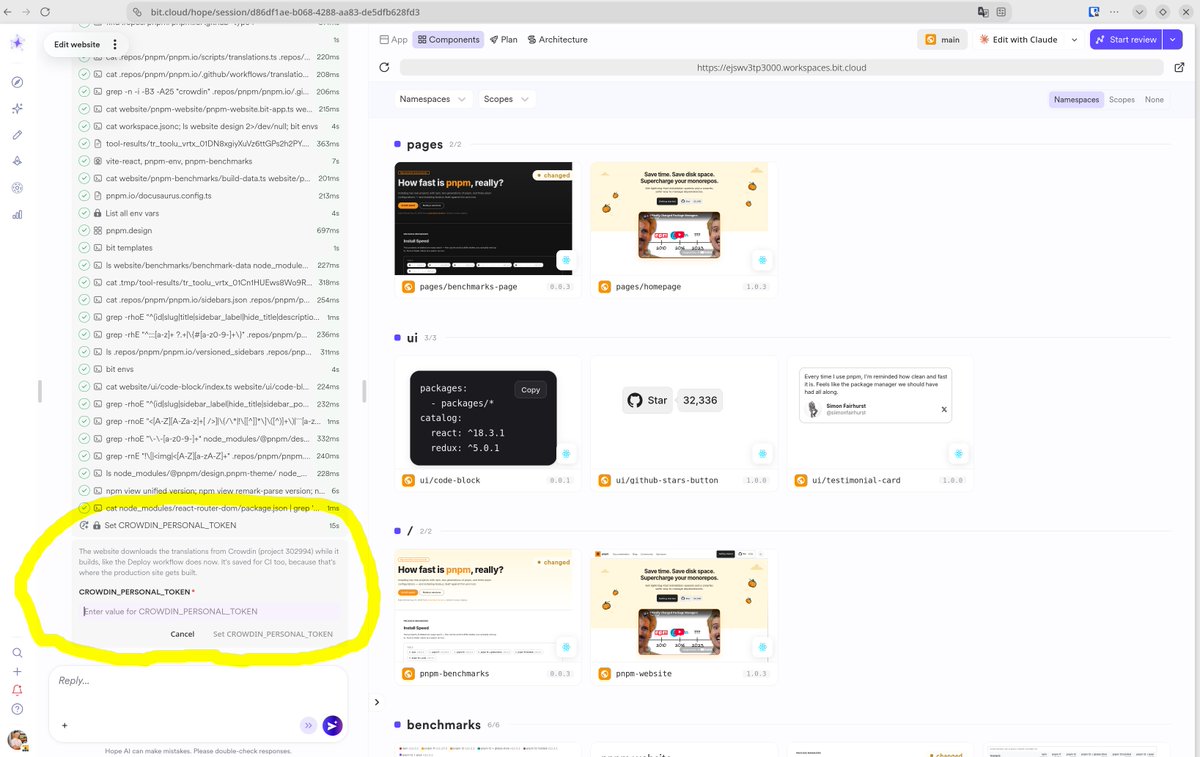Expand the Start review dropdown arrow
Viewport: 1200px width, 757px height.
(x=1171, y=40)
